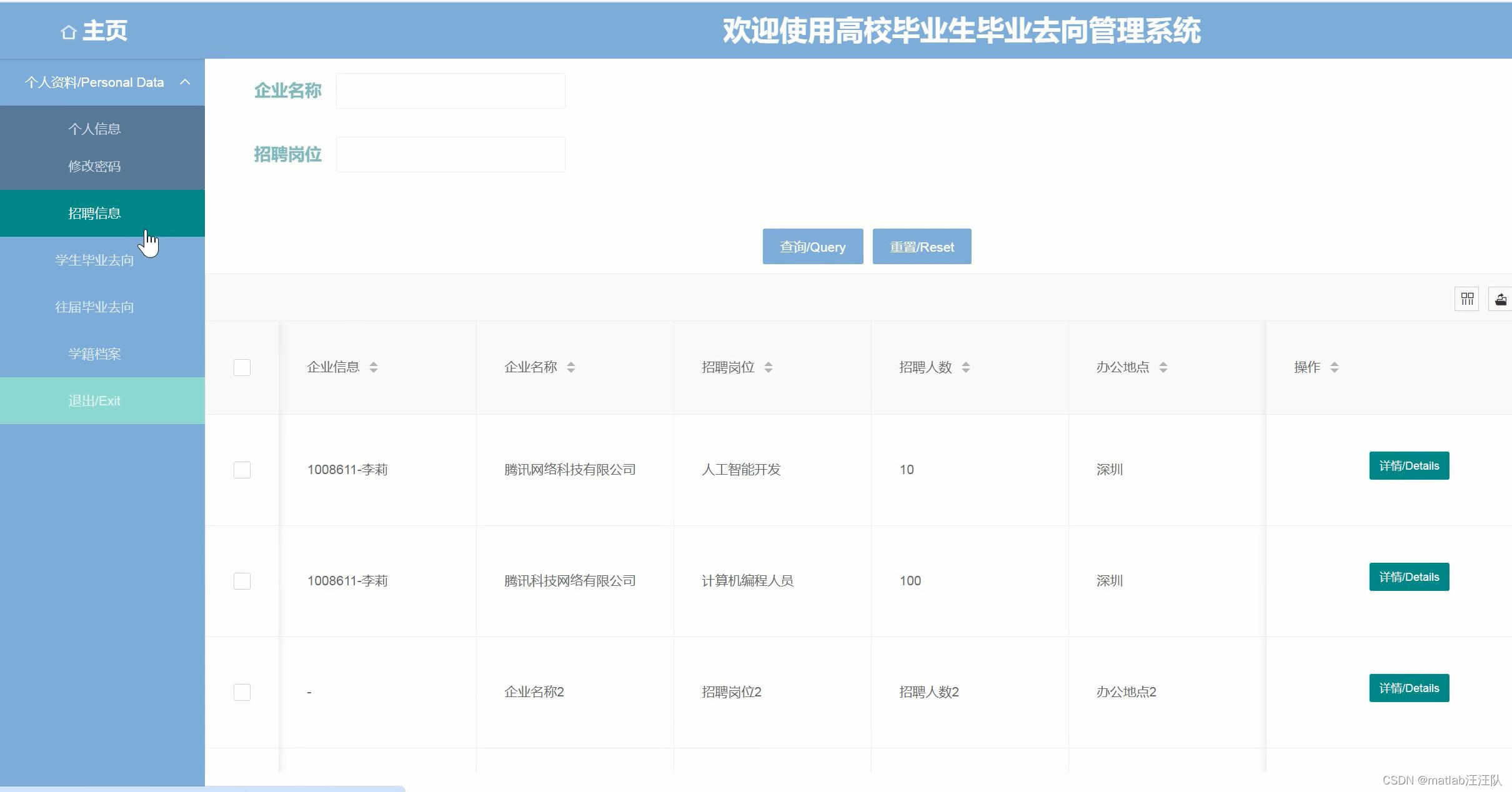Focus the 企业名称 search input field

(450, 91)
